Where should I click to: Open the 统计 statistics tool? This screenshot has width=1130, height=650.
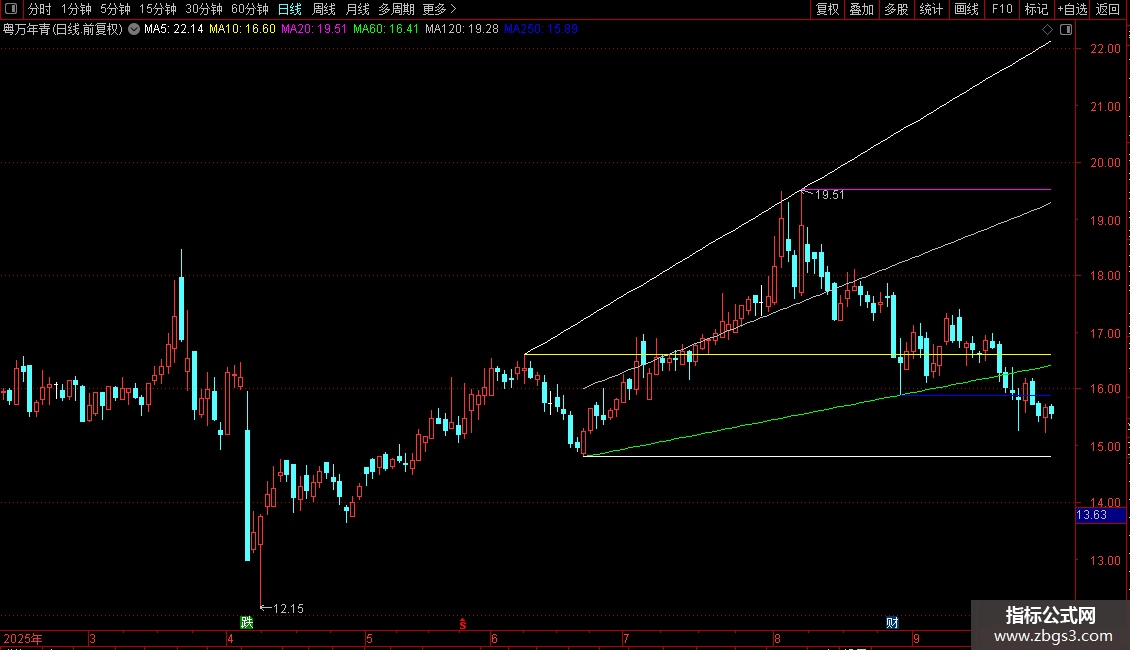click(930, 9)
